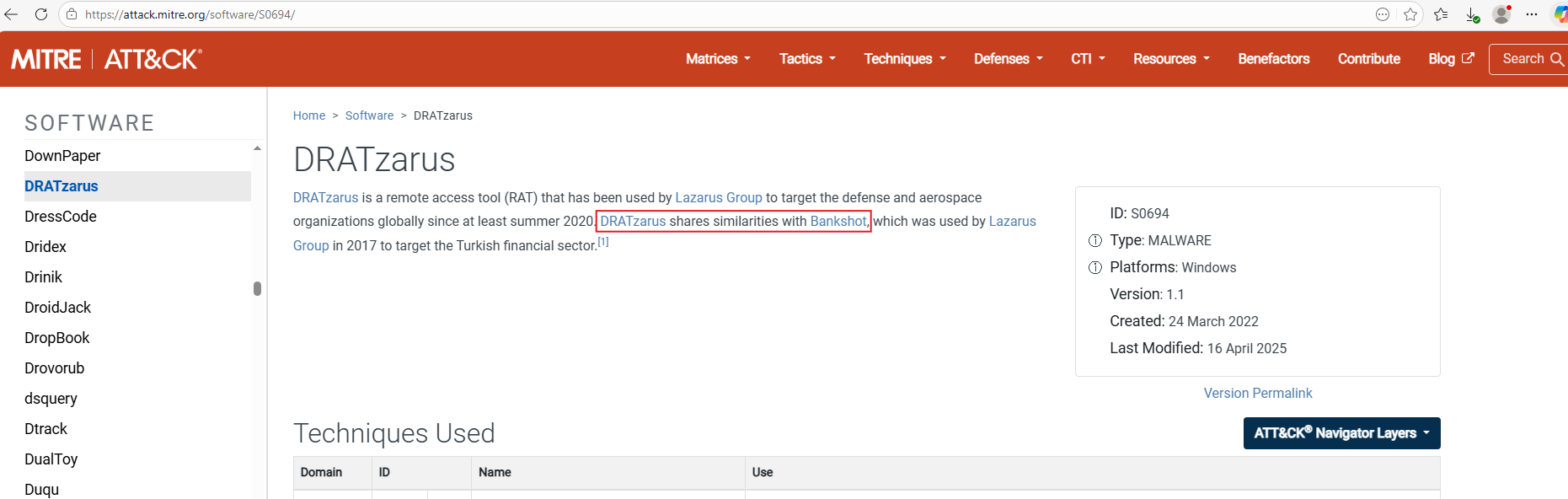Open Bankshot software link
Viewport: 1568px width, 499px height.
click(838, 221)
